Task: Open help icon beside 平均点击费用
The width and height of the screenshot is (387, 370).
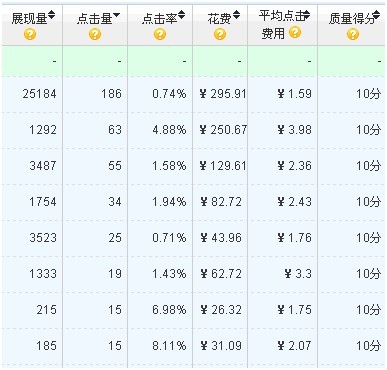Action: (x=295, y=32)
